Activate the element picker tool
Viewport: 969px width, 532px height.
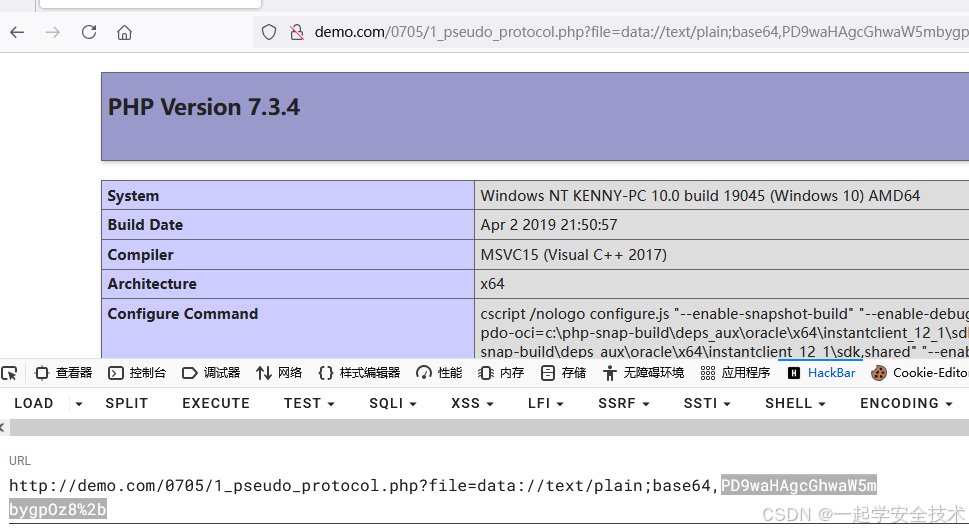[9, 373]
